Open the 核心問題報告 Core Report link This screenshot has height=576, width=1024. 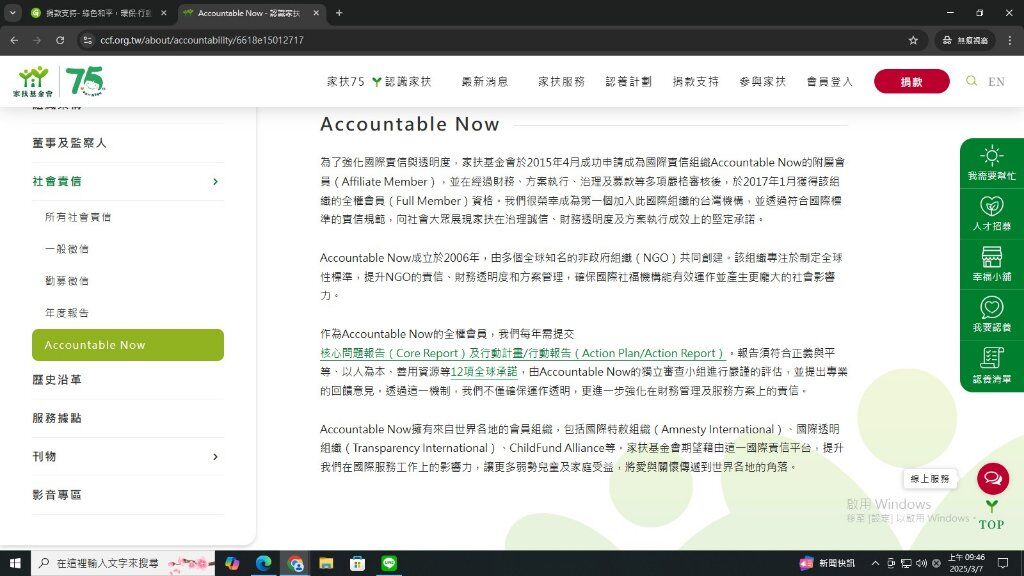point(522,353)
